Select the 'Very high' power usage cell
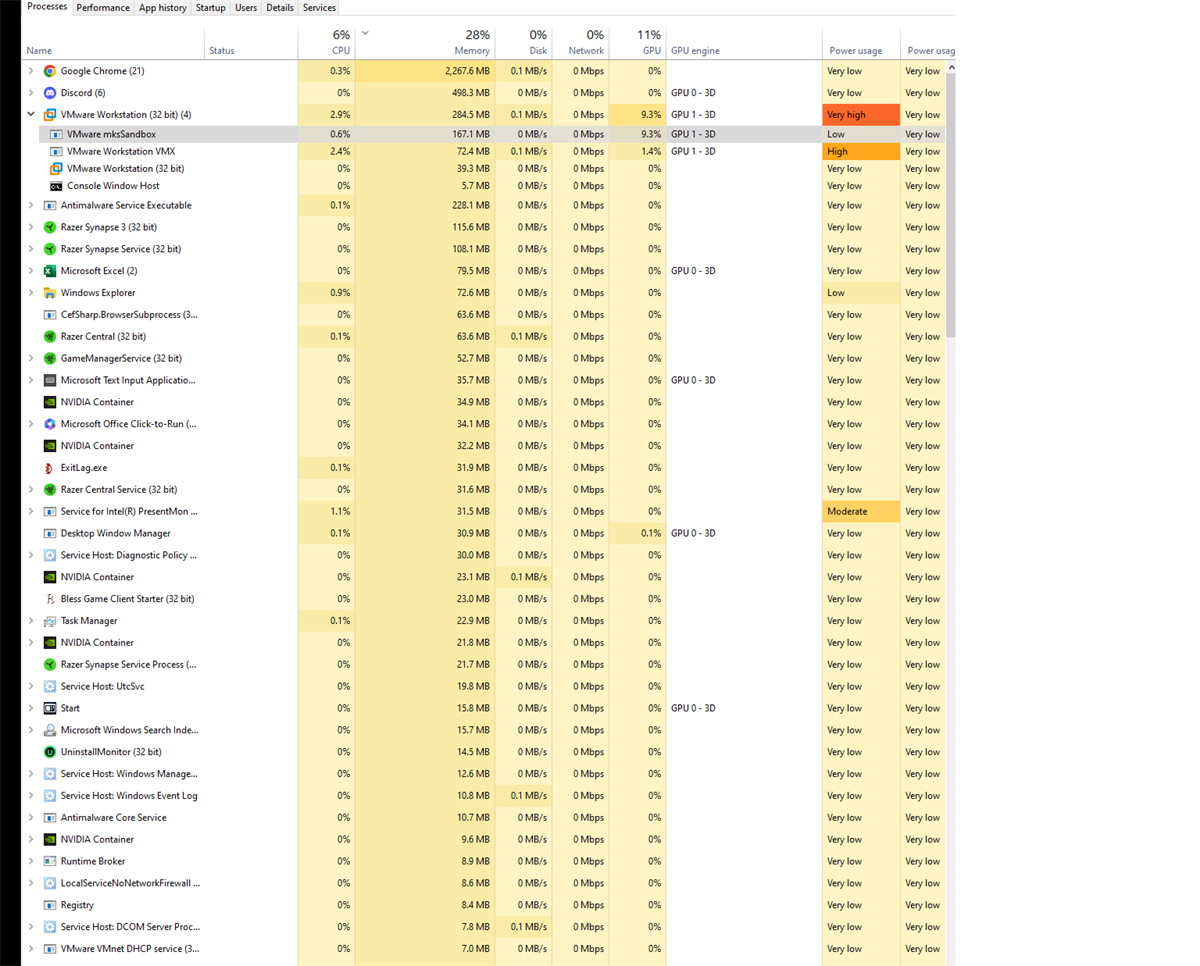The height and width of the screenshot is (966, 1200). (x=861, y=115)
